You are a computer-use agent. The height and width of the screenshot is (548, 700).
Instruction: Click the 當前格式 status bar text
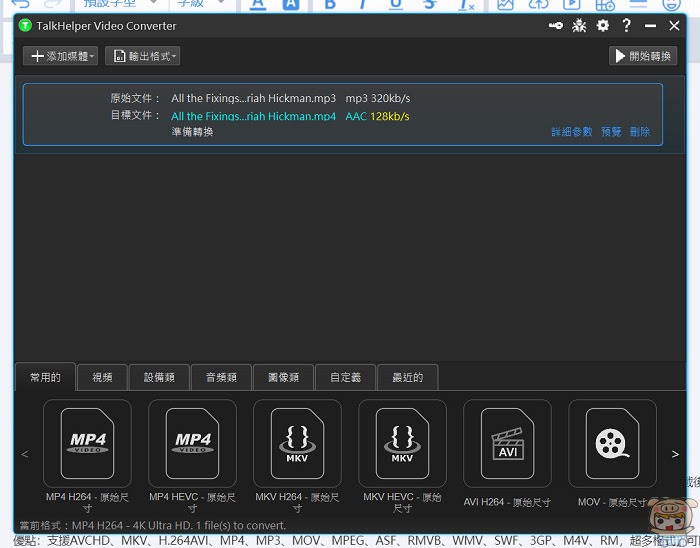[x=153, y=525]
